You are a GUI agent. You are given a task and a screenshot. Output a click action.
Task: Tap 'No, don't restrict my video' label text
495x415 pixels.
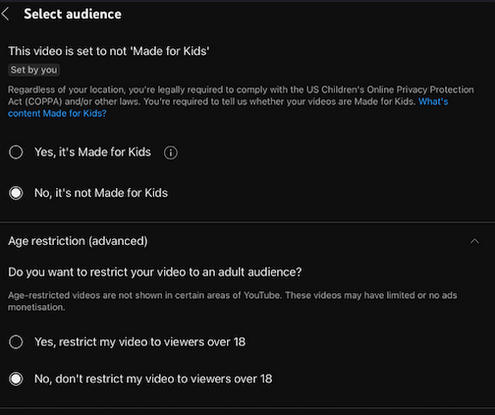tap(153, 379)
